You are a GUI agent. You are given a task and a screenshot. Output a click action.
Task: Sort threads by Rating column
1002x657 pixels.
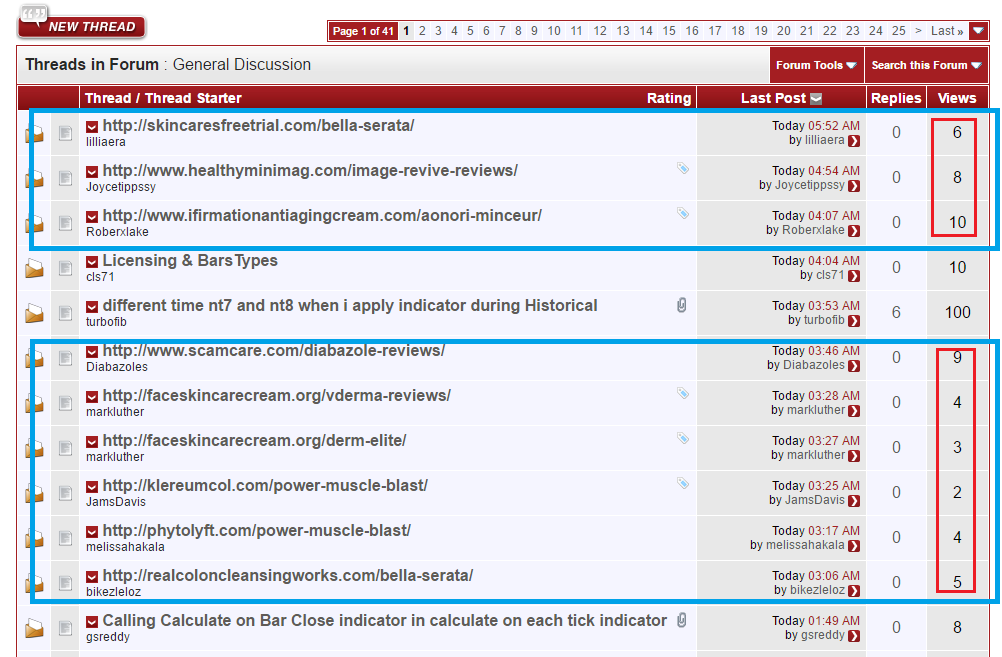coord(668,98)
